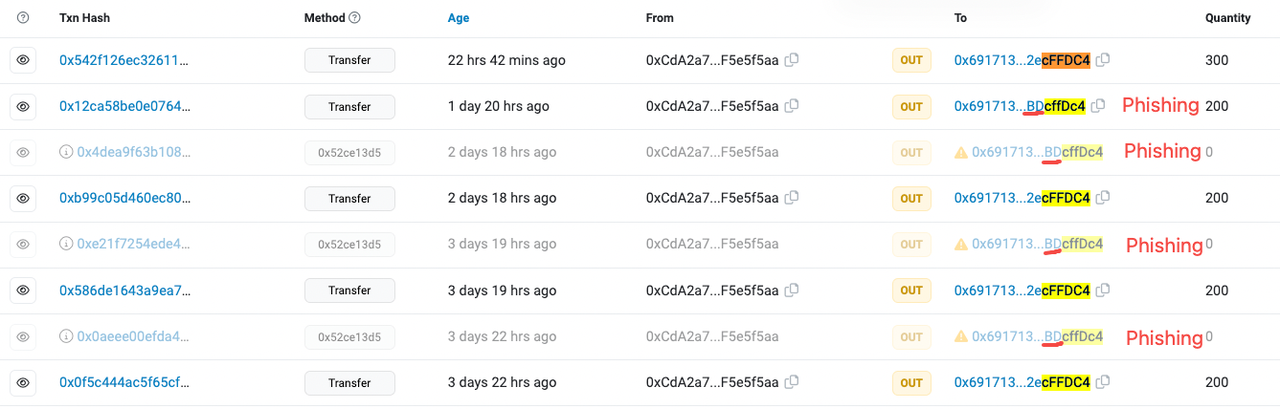
Task: Click info icon beside 0xe21f7254ede4 hash
Action: (66, 244)
